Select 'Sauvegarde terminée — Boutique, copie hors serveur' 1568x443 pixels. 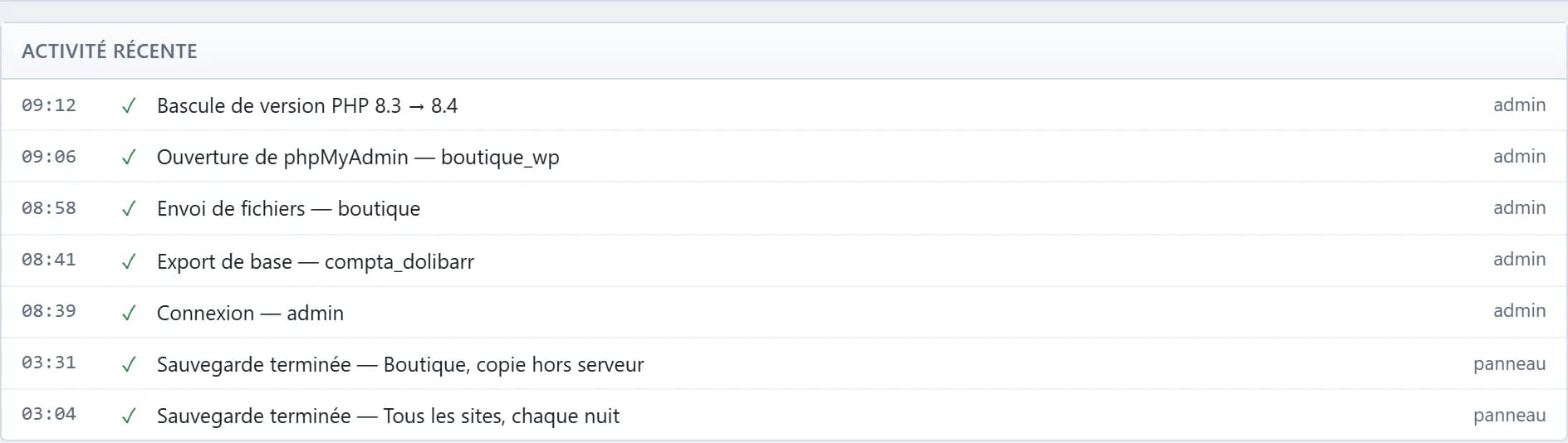coord(400,364)
